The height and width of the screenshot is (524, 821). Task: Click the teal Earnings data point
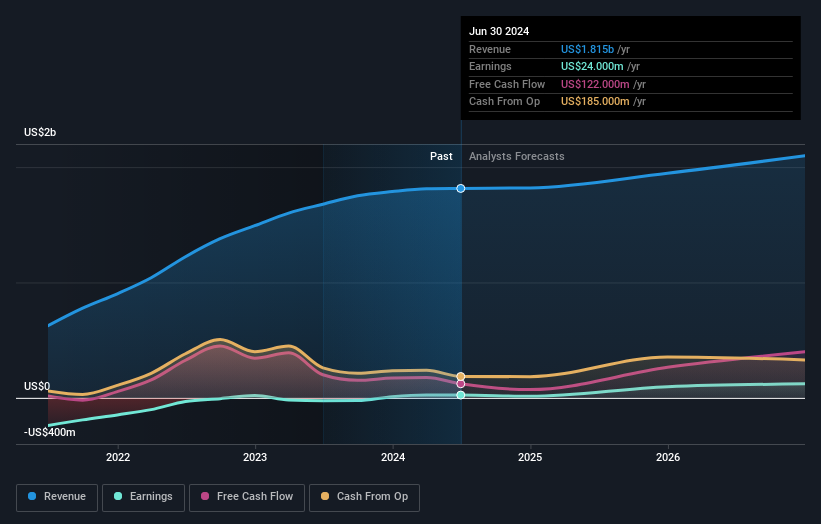(460, 395)
